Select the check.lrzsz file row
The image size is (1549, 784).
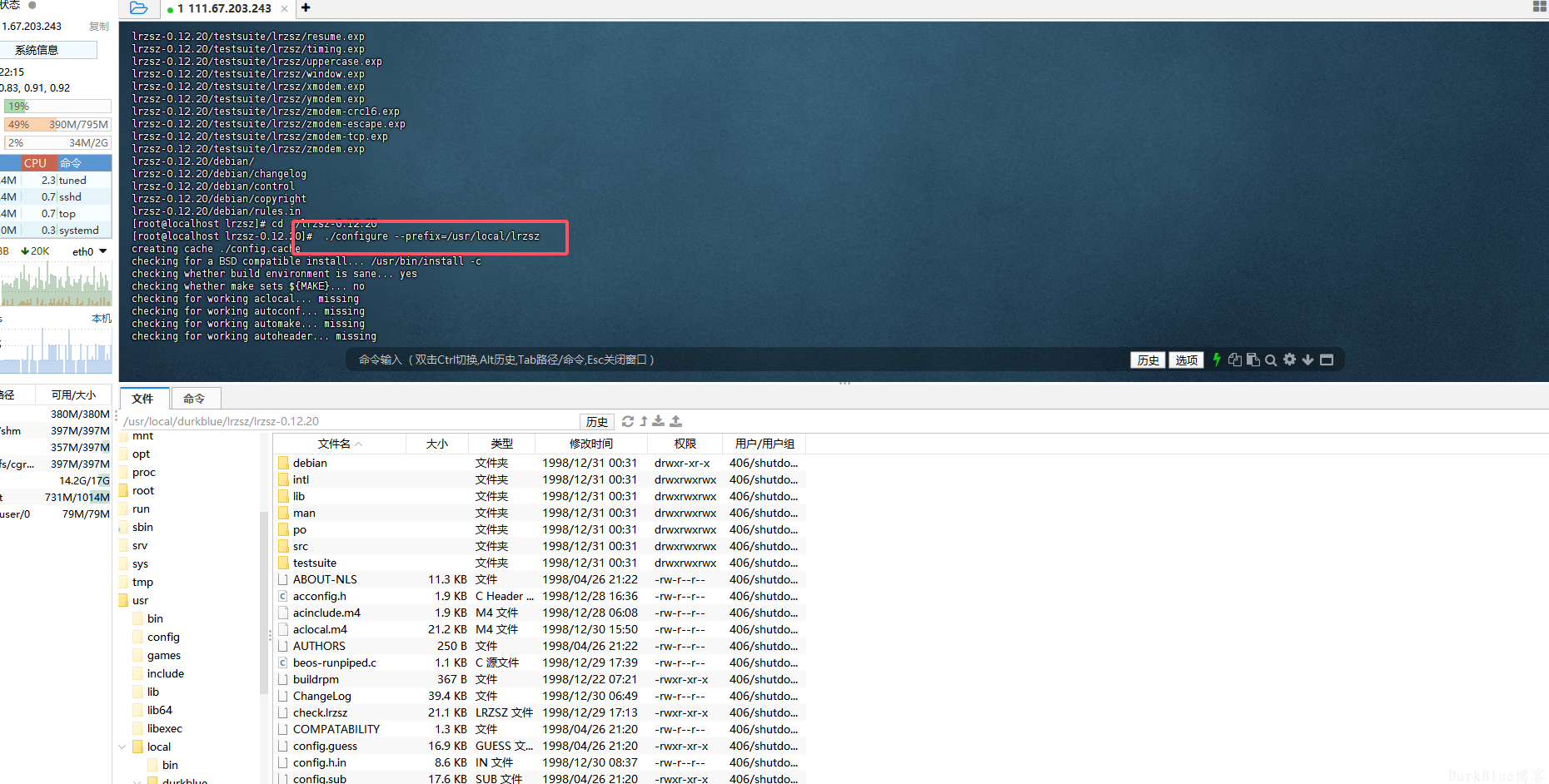(x=540, y=712)
